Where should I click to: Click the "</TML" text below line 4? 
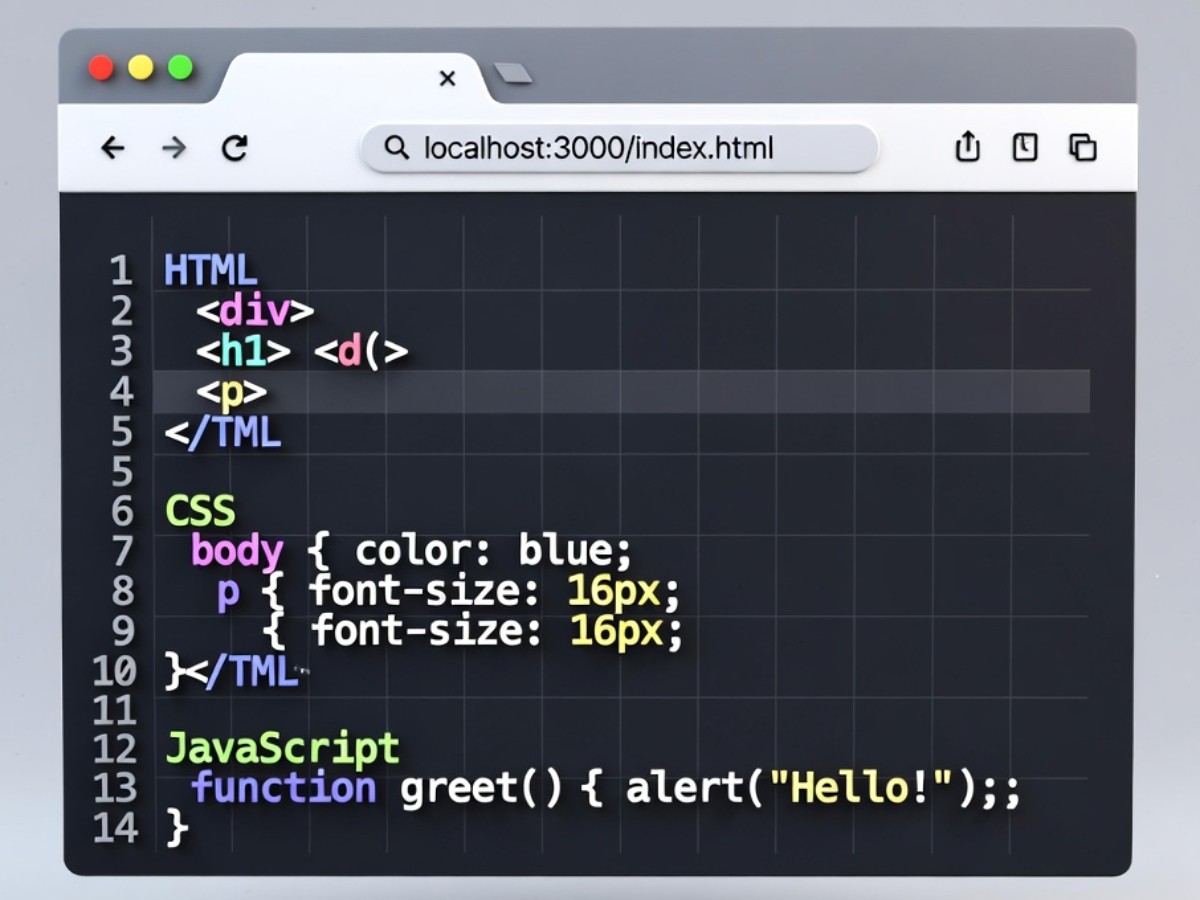[223, 432]
